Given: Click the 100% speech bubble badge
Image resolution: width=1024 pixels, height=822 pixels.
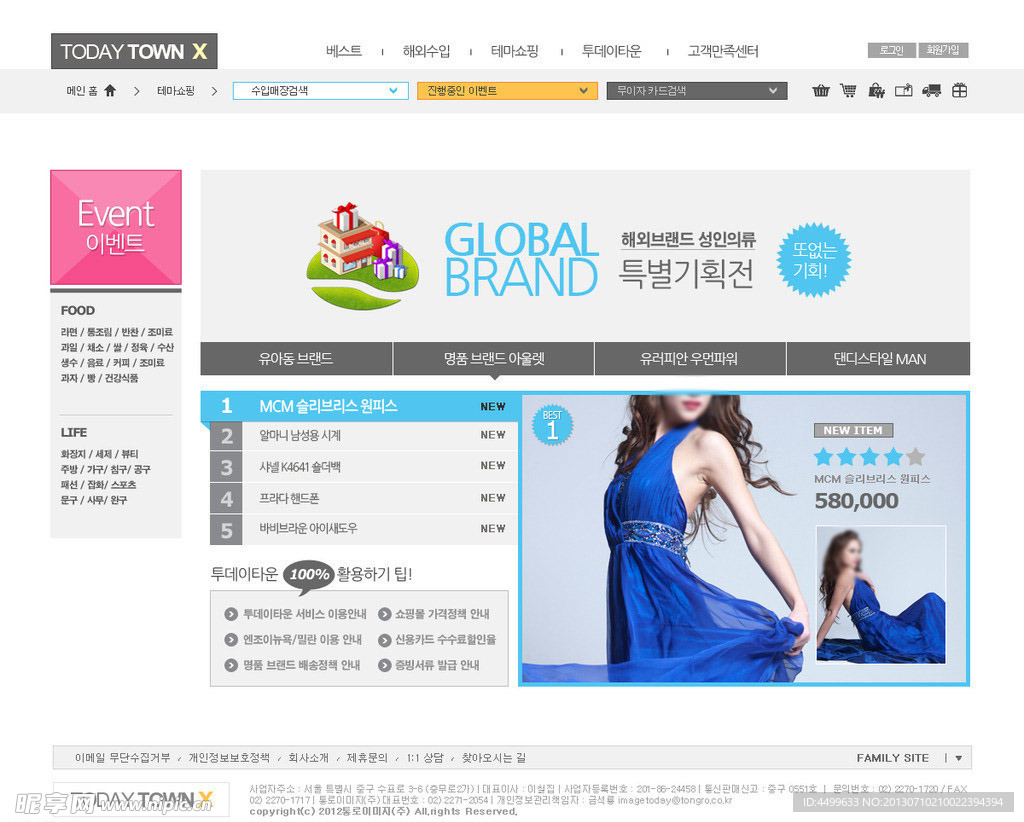Looking at the screenshot, I should click(309, 577).
